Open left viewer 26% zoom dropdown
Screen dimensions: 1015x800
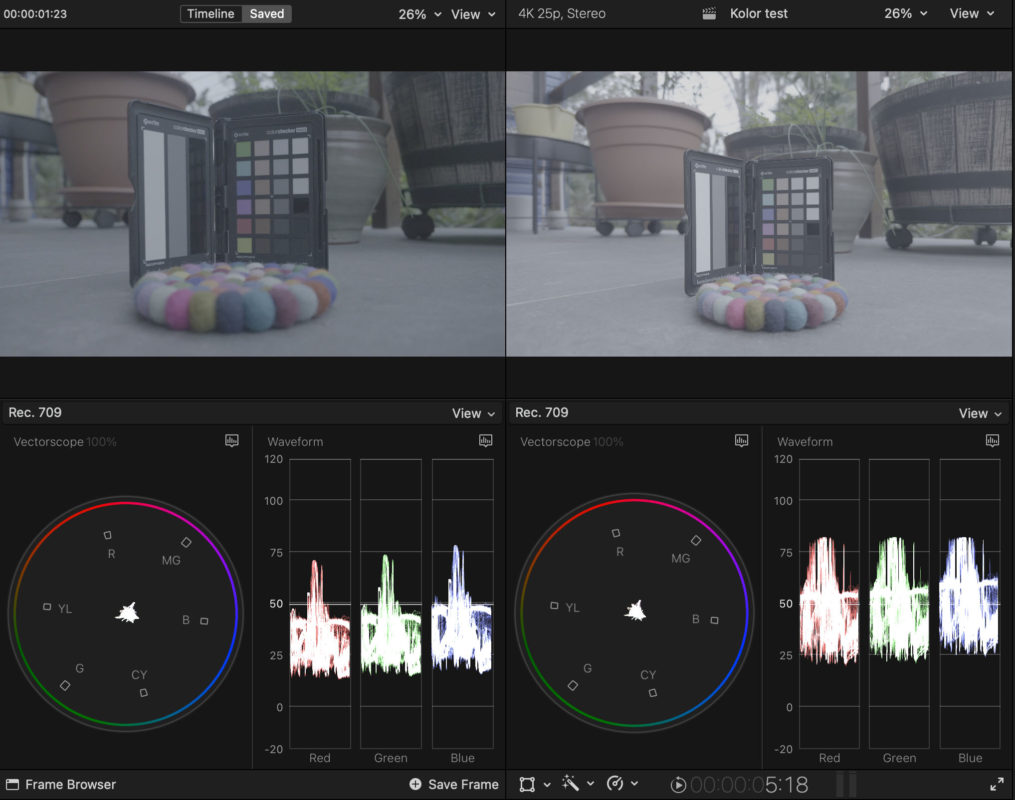click(419, 14)
